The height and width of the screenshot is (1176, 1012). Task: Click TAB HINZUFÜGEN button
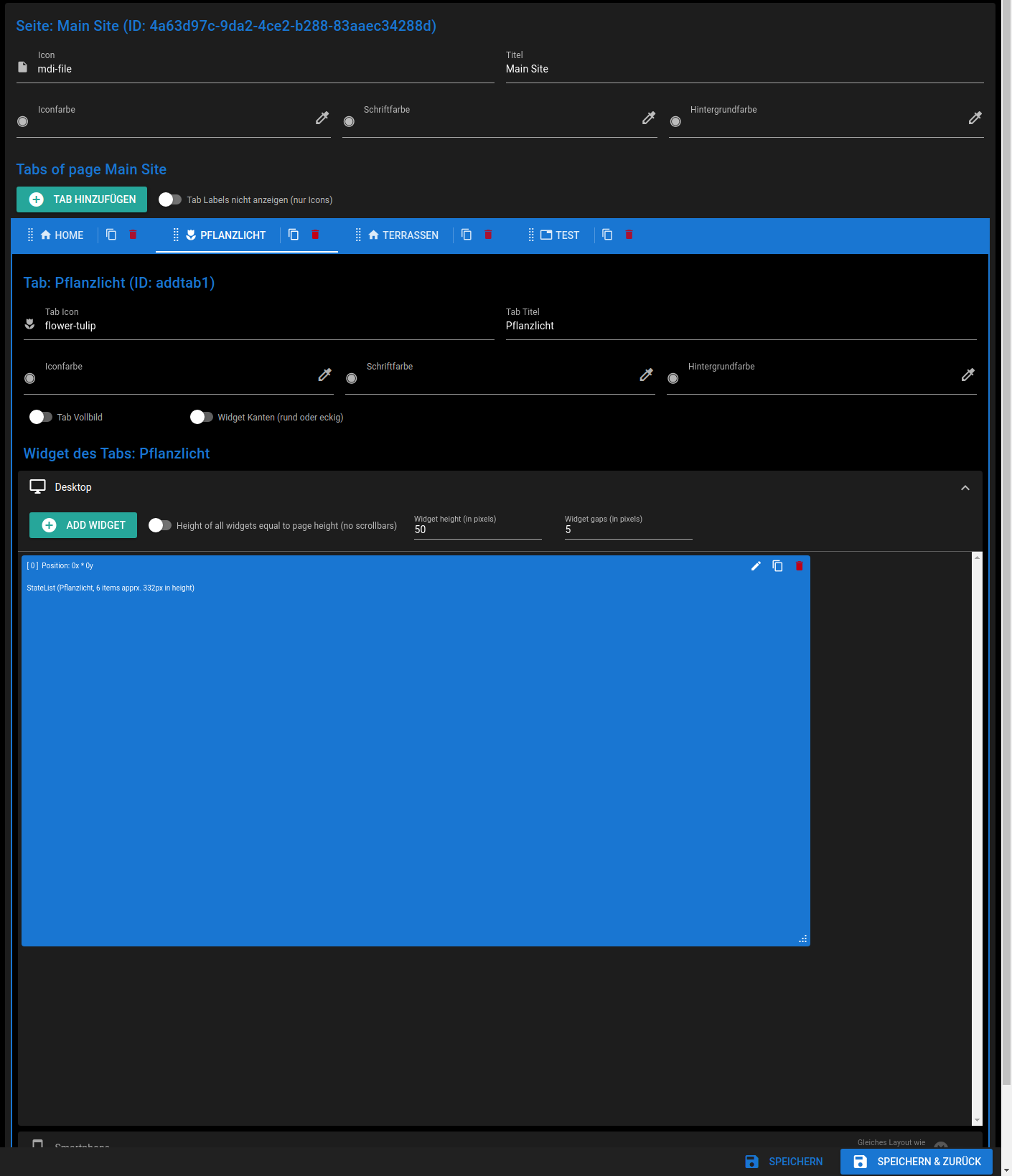point(82,199)
